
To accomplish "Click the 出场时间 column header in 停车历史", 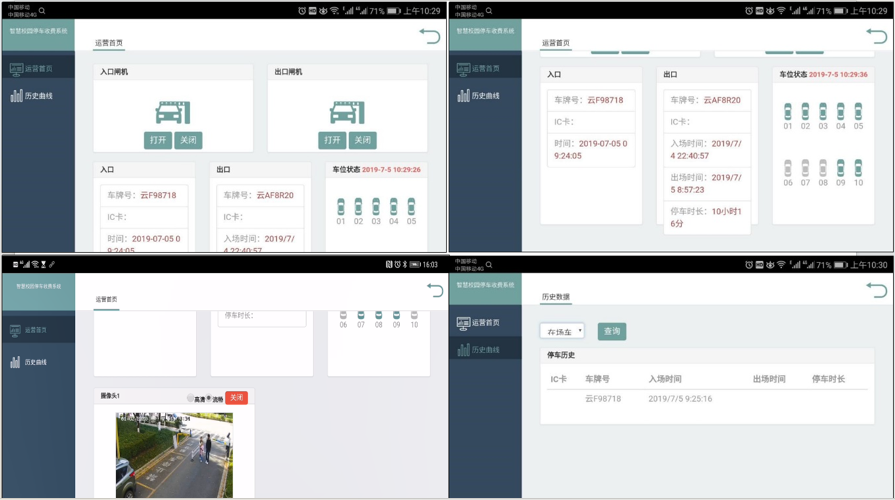I will click(769, 379).
